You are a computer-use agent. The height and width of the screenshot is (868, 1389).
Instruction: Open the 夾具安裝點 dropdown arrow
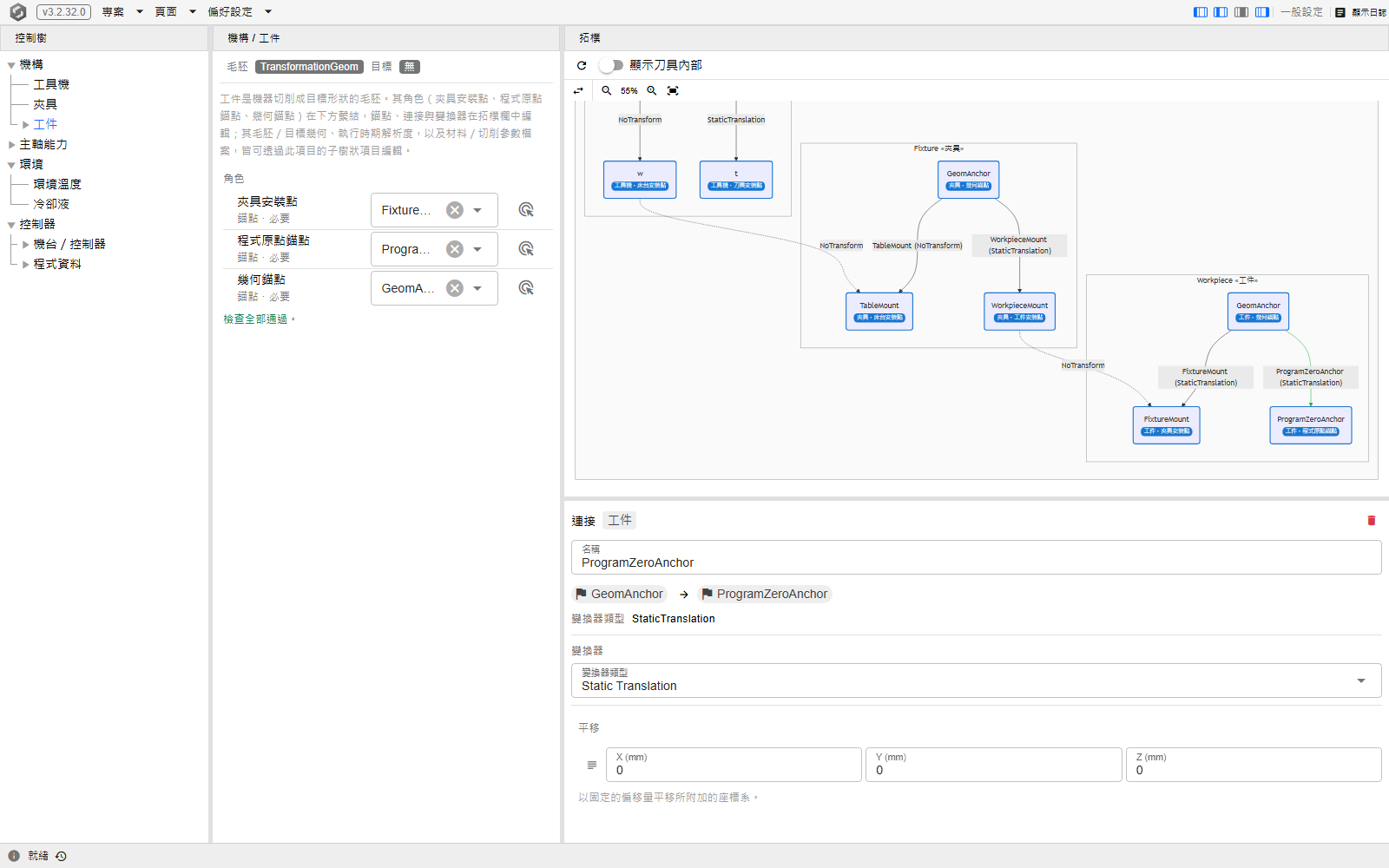[x=477, y=210]
